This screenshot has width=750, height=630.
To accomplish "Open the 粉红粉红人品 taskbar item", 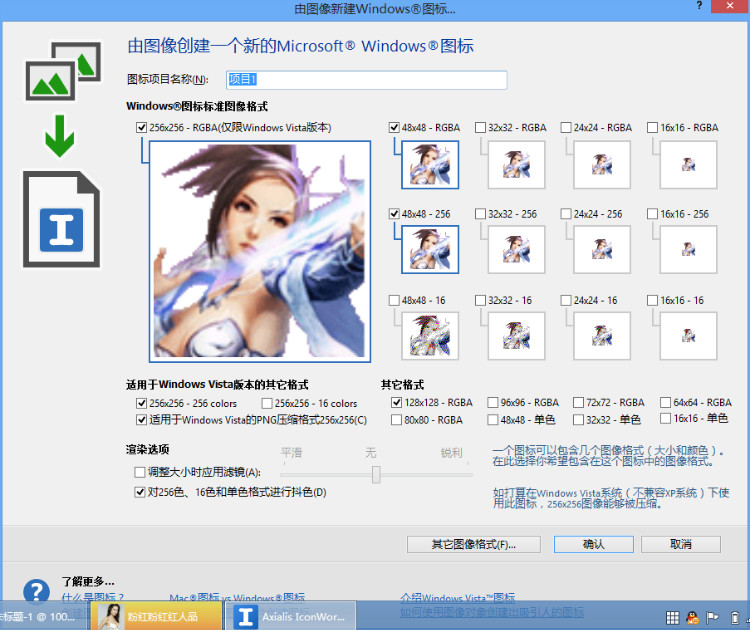I will pos(156,616).
